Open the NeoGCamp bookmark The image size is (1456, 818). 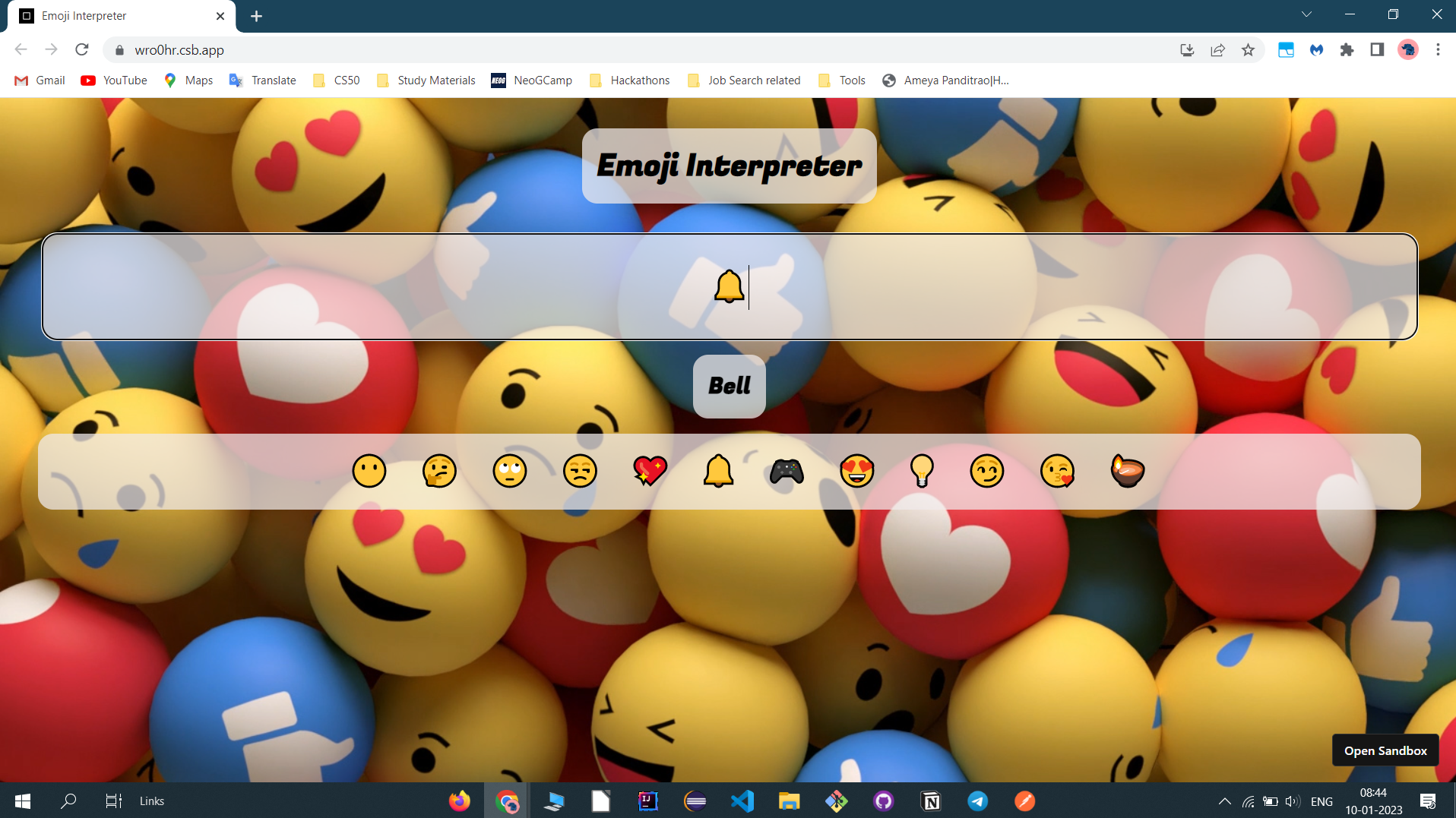click(x=532, y=81)
